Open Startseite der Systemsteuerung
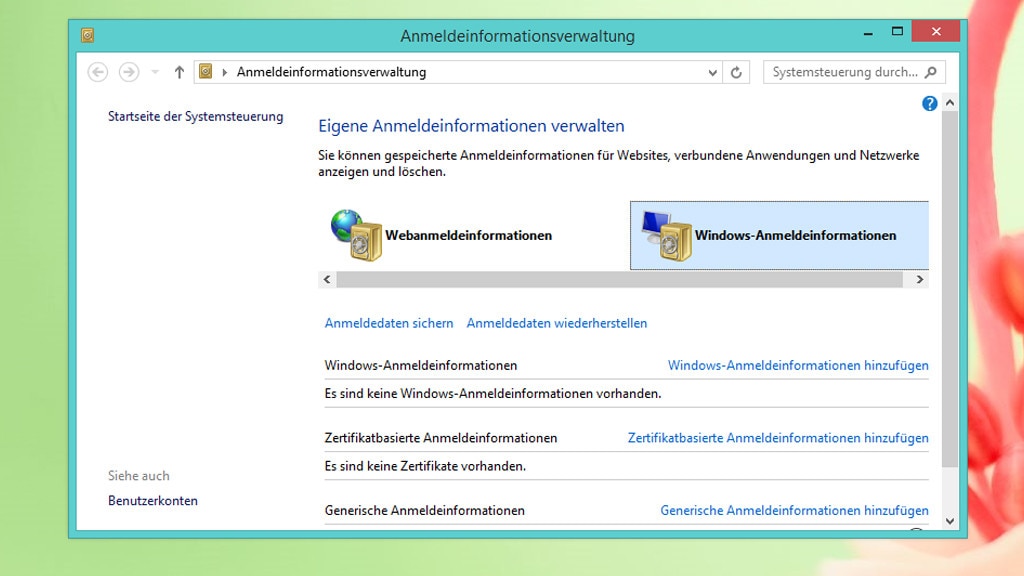The width and height of the screenshot is (1024, 576). point(195,116)
